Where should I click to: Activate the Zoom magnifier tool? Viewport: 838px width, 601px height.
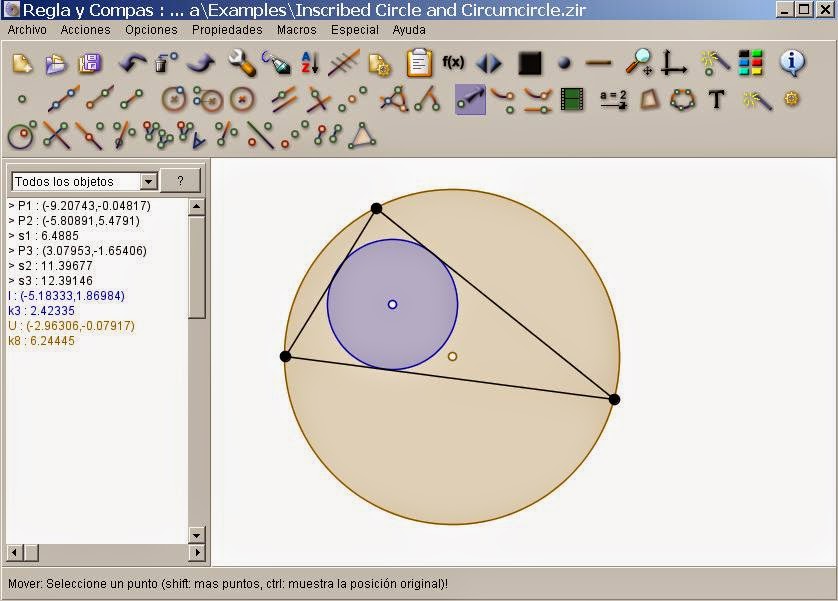640,60
